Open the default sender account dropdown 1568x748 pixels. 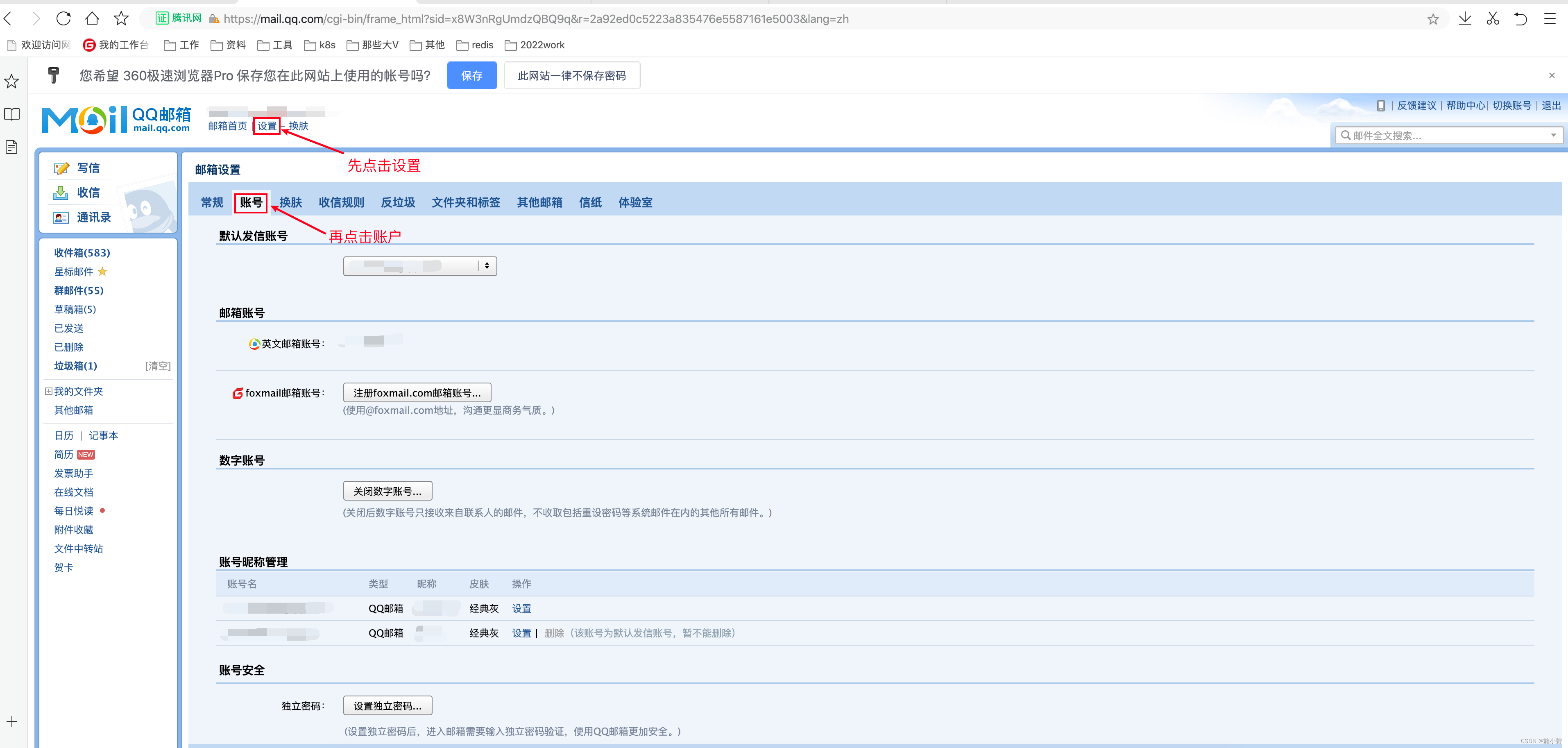click(x=419, y=266)
